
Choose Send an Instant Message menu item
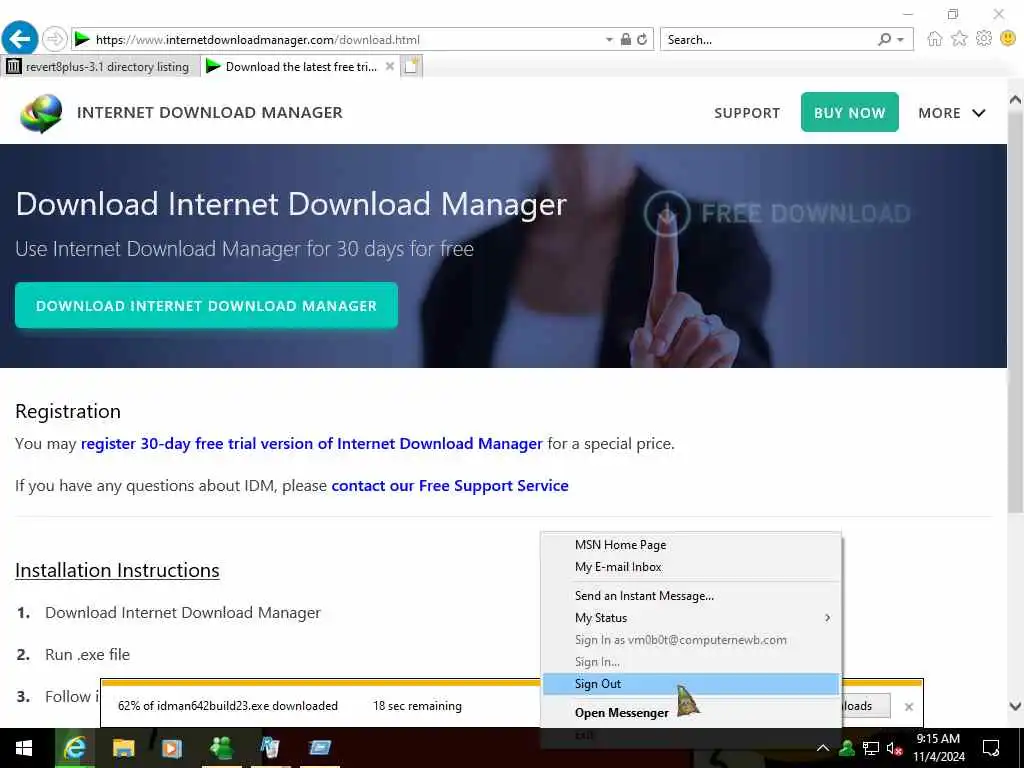click(691, 596)
